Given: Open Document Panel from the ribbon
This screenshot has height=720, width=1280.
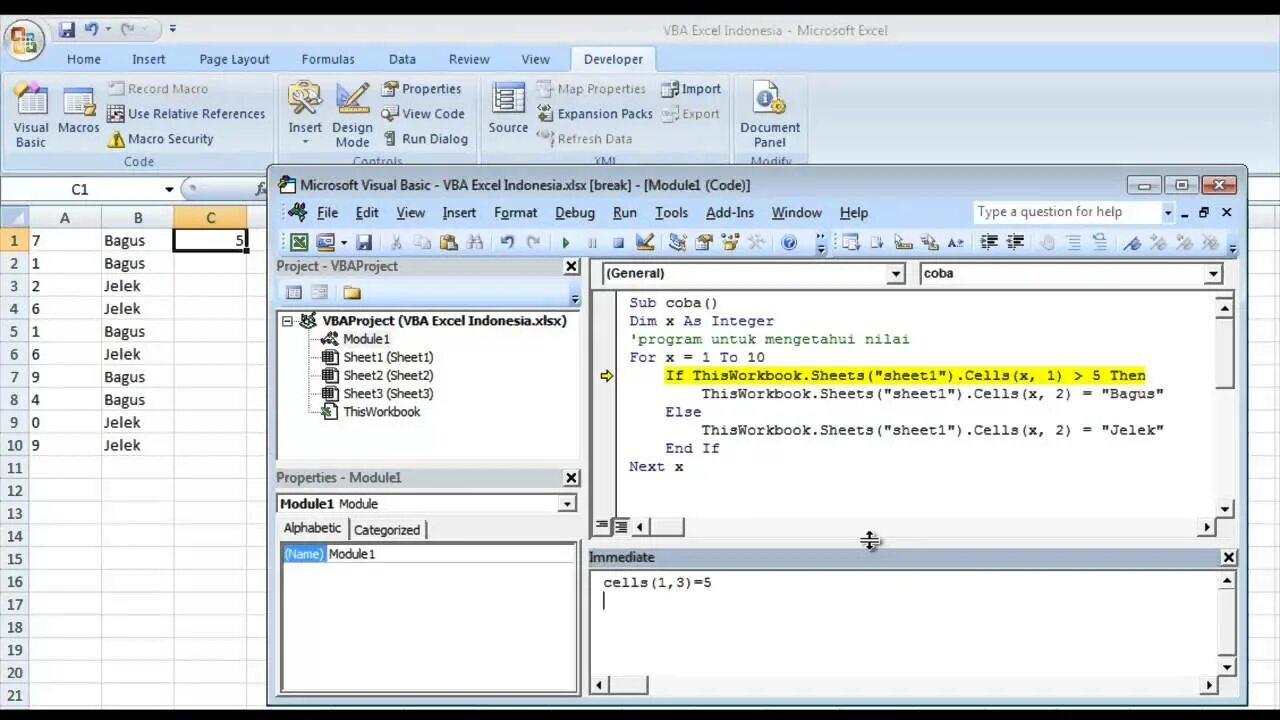Looking at the screenshot, I should point(770,116).
